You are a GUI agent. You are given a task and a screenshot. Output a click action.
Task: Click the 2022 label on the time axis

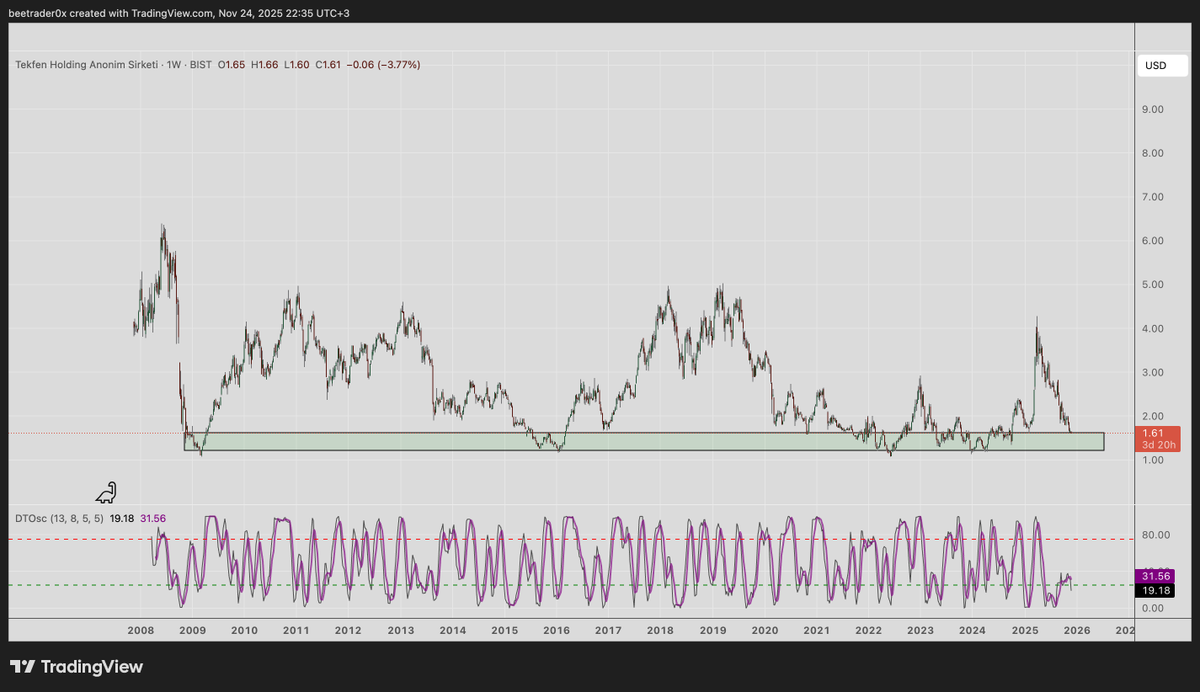tap(868, 631)
